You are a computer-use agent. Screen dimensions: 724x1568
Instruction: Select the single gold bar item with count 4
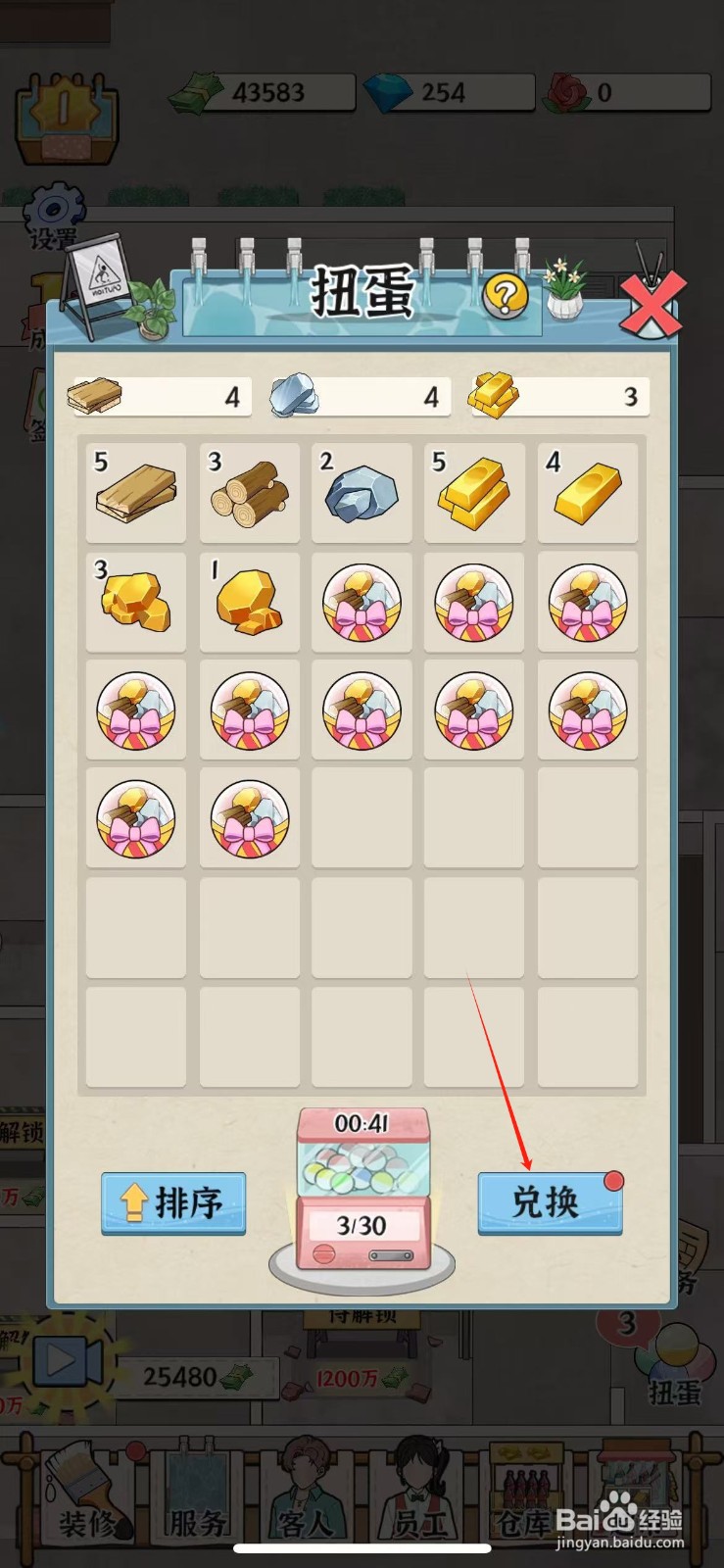(x=588, y=493)
